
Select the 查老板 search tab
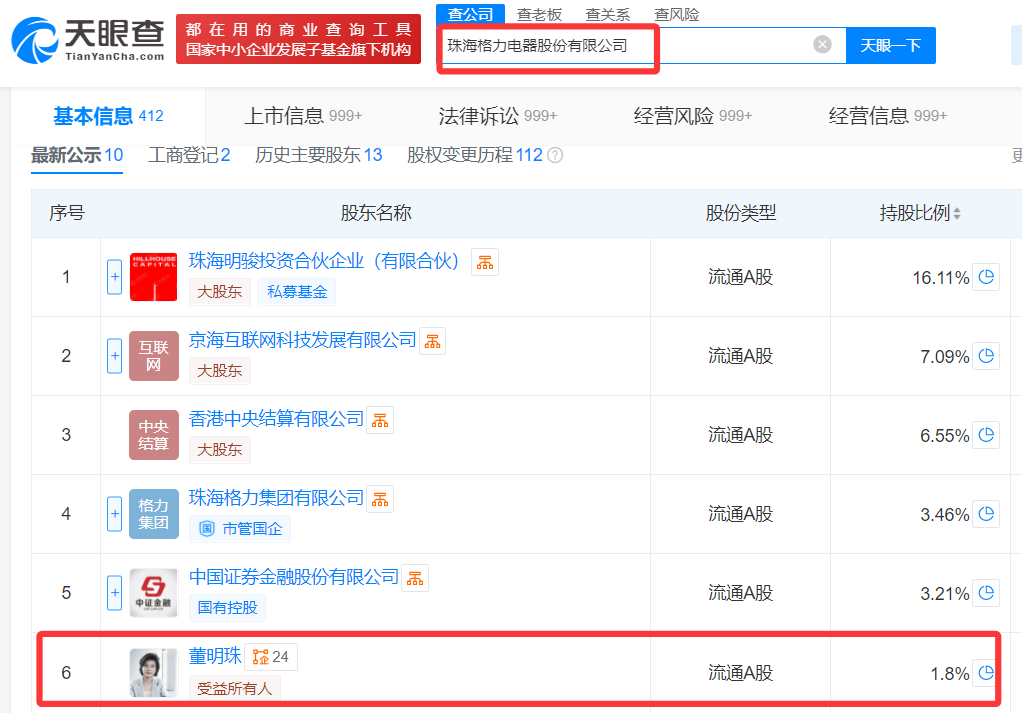click(x=539, y=14)
